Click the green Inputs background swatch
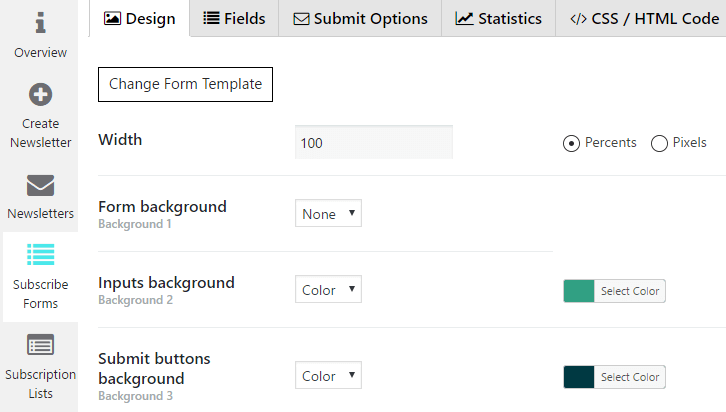 pos(579,291)
